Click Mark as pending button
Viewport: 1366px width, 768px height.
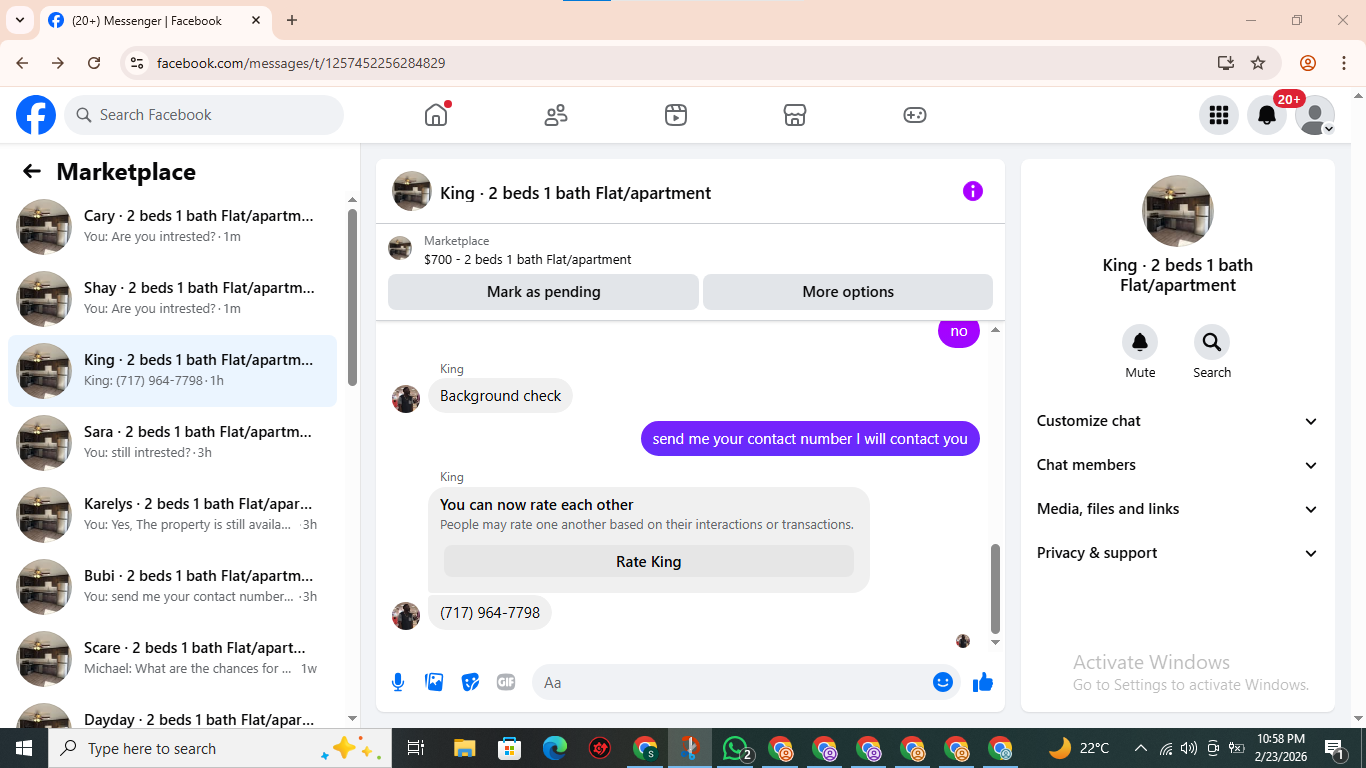pos(543,292)
